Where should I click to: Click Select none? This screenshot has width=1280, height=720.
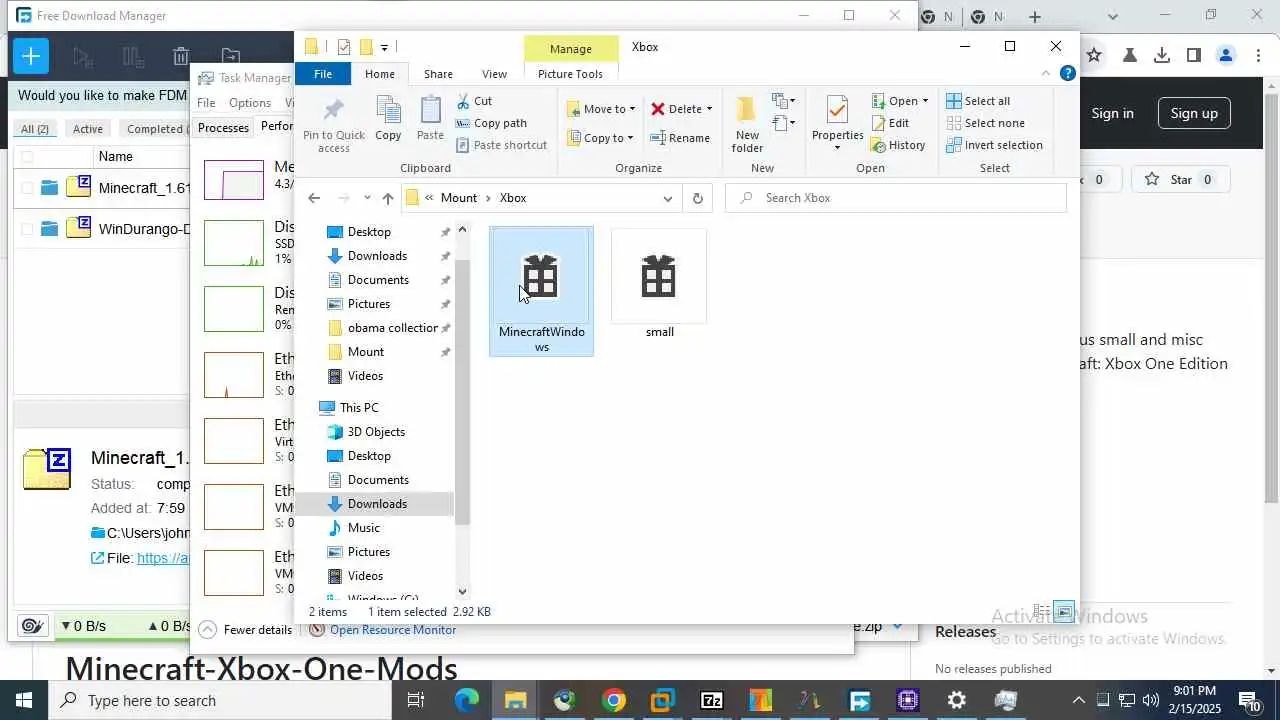click(985, 123)
